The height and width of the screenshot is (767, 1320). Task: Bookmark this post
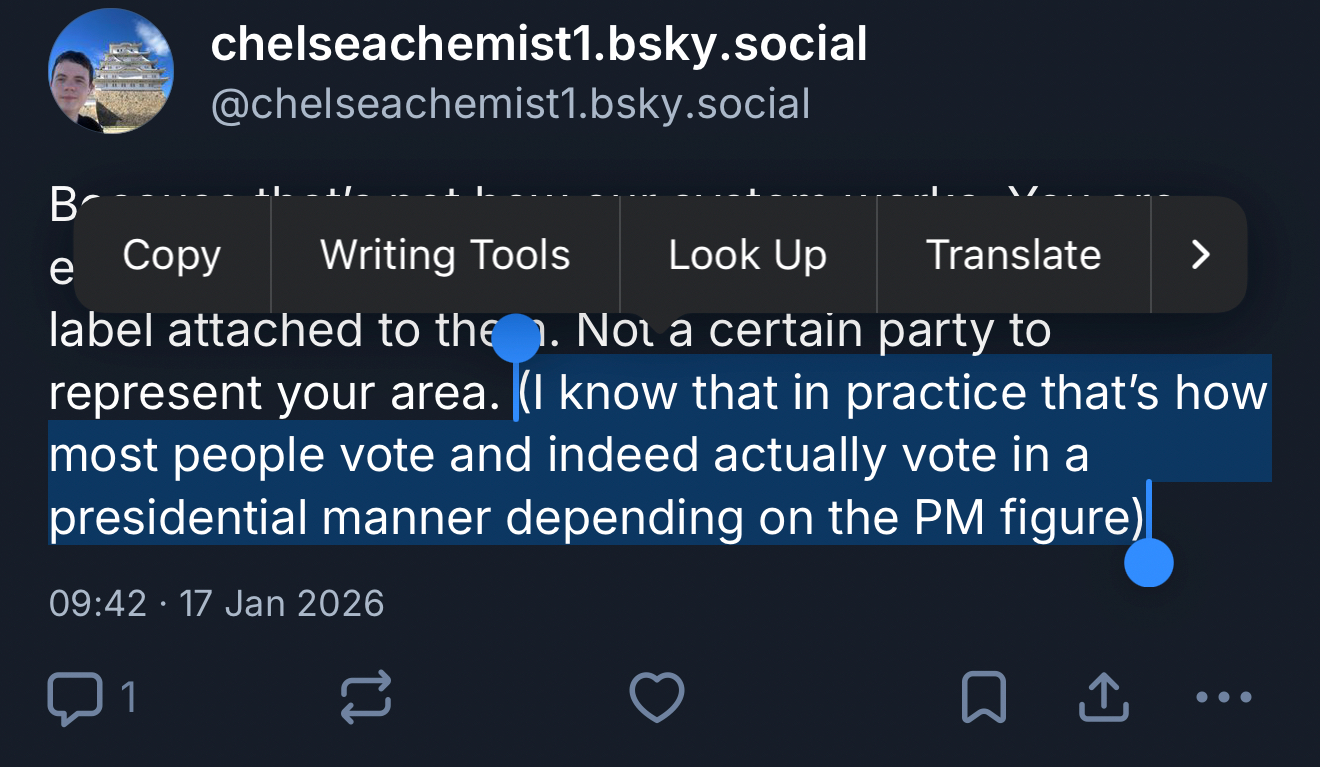pyautogui.click(x=983, y=697)
